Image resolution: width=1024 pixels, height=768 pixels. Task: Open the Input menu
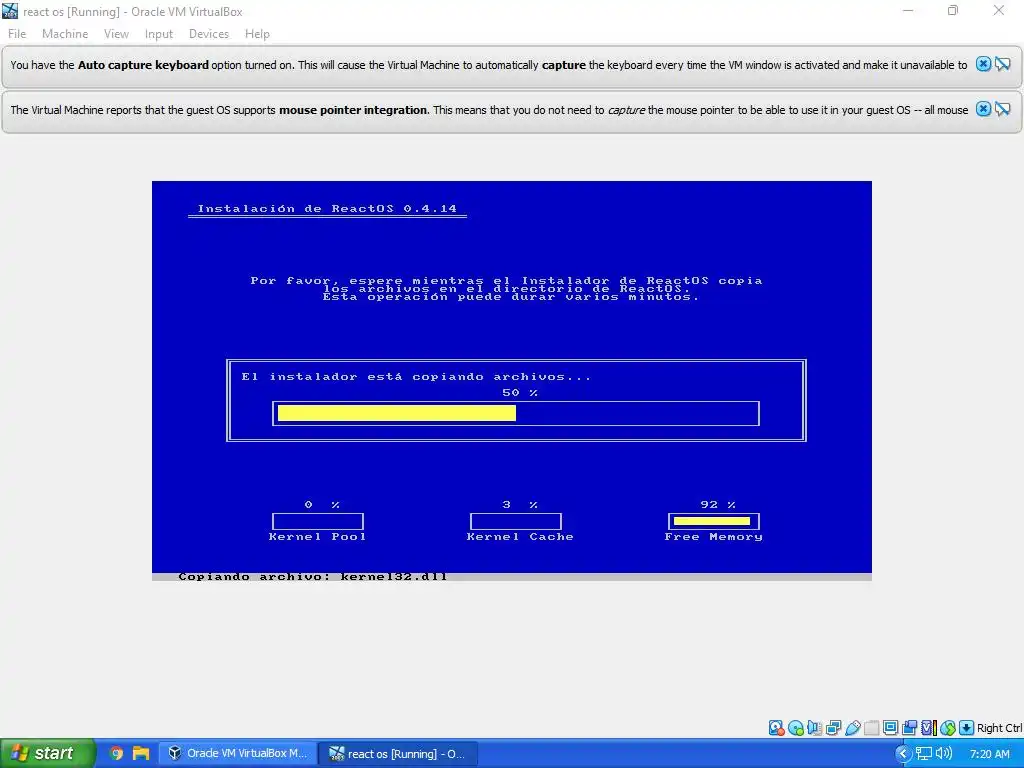(159, 34)
